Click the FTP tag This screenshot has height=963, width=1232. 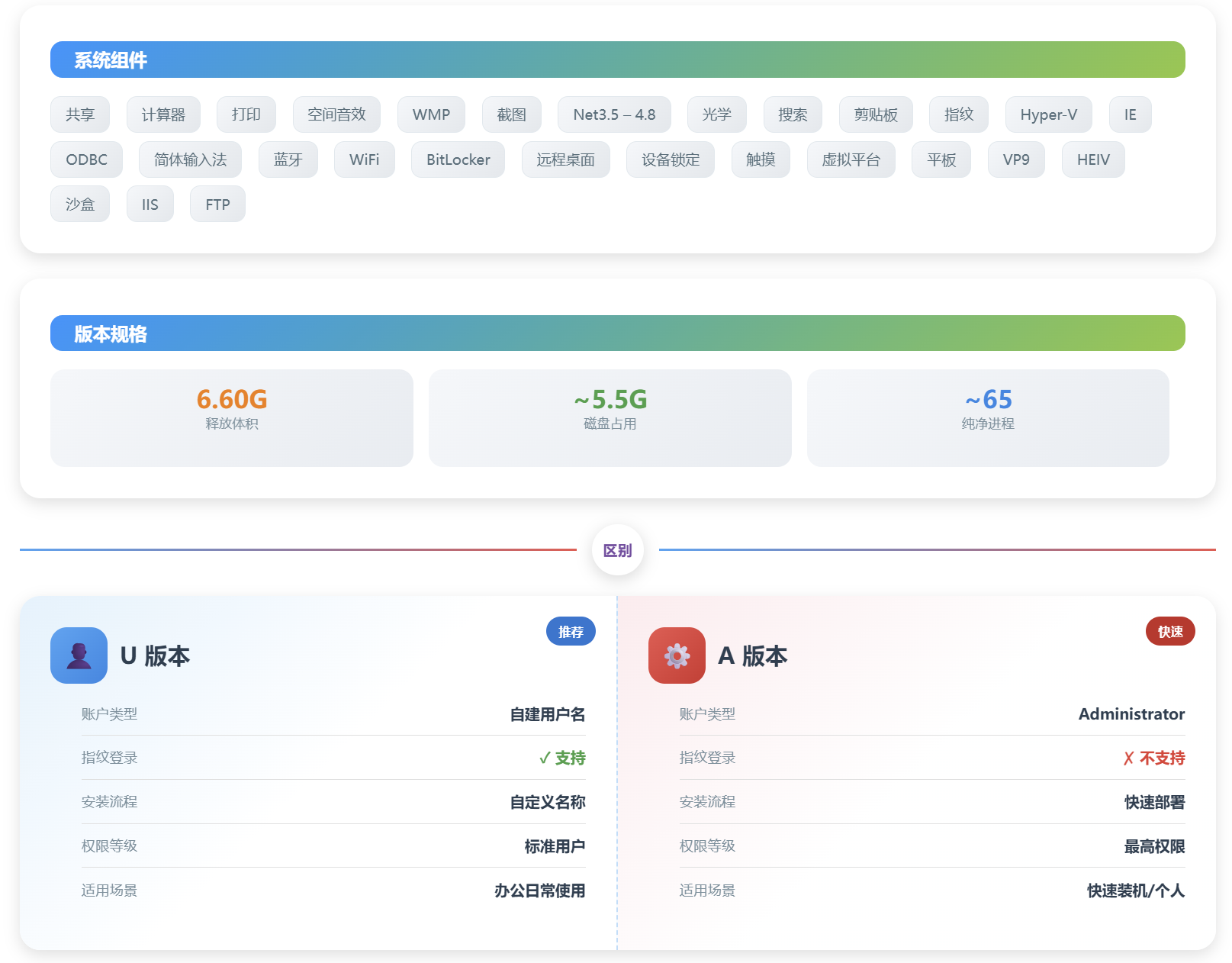pyautogui.click(x=217, y=204)
